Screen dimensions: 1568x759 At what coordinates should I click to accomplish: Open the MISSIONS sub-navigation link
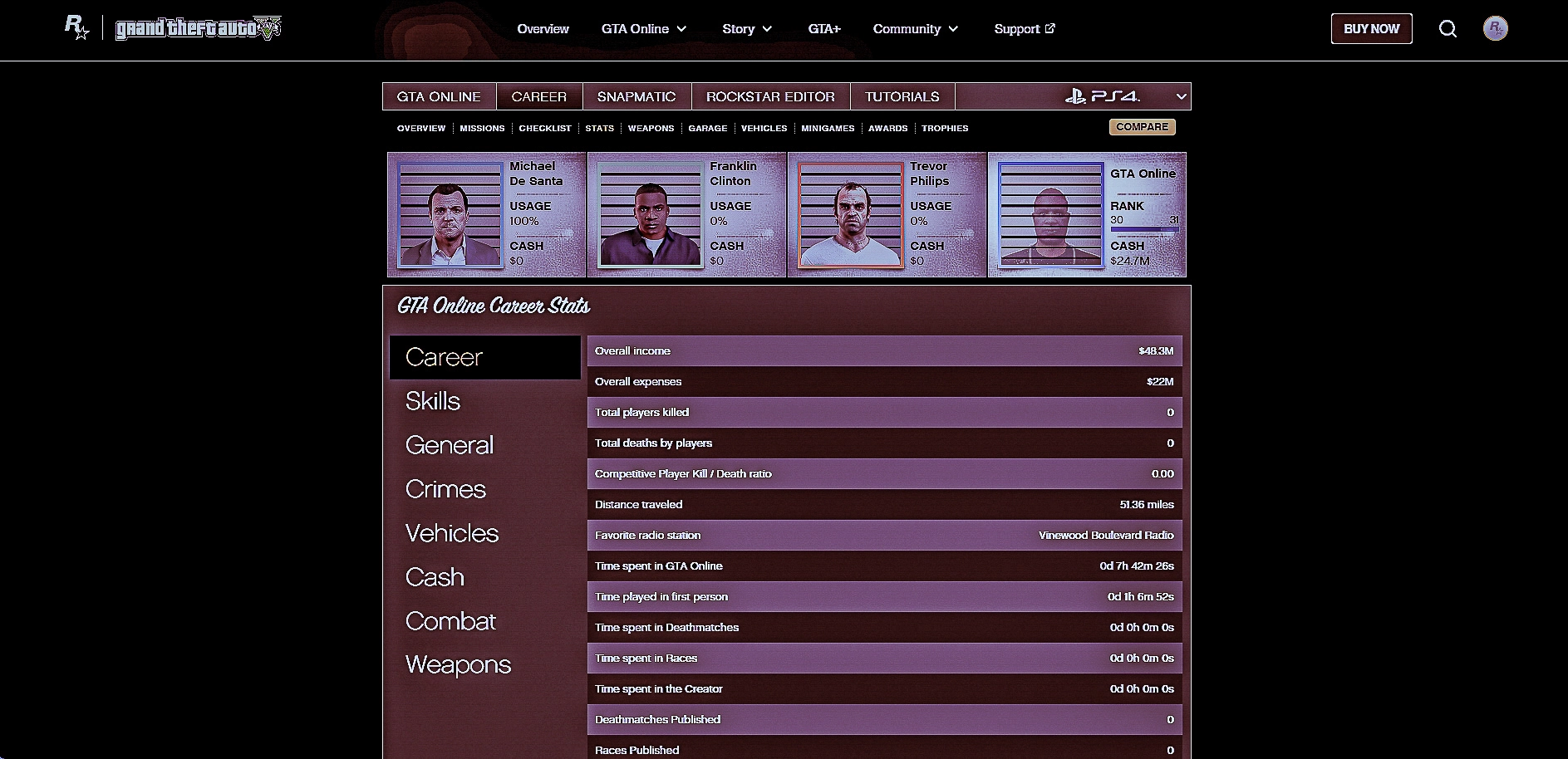pos(482,129)
